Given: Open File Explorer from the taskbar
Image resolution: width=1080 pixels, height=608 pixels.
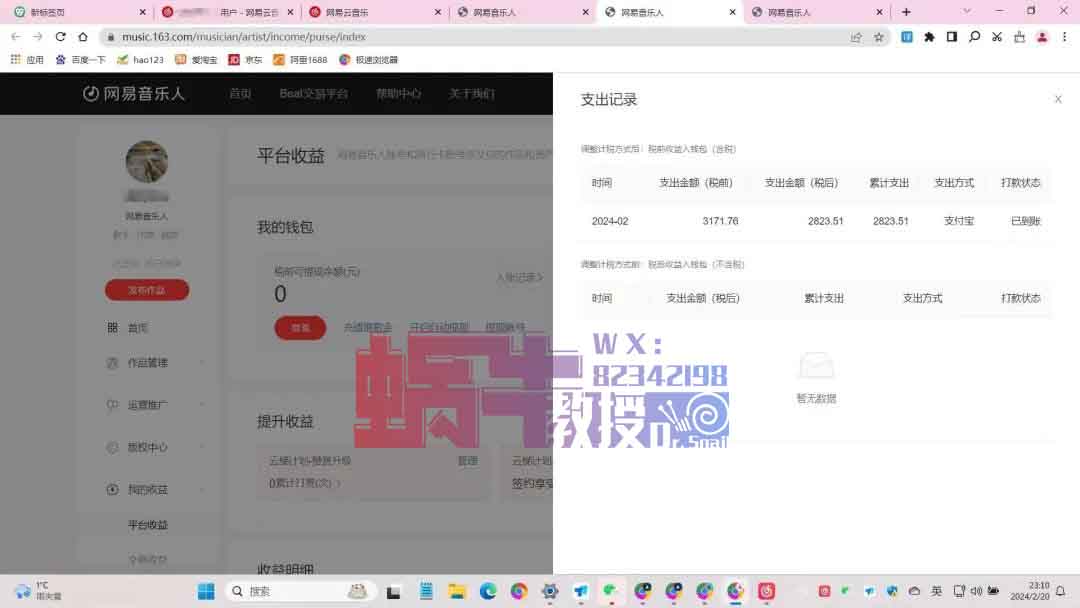Looking at the screenshot, I should [x=456, y=591].
